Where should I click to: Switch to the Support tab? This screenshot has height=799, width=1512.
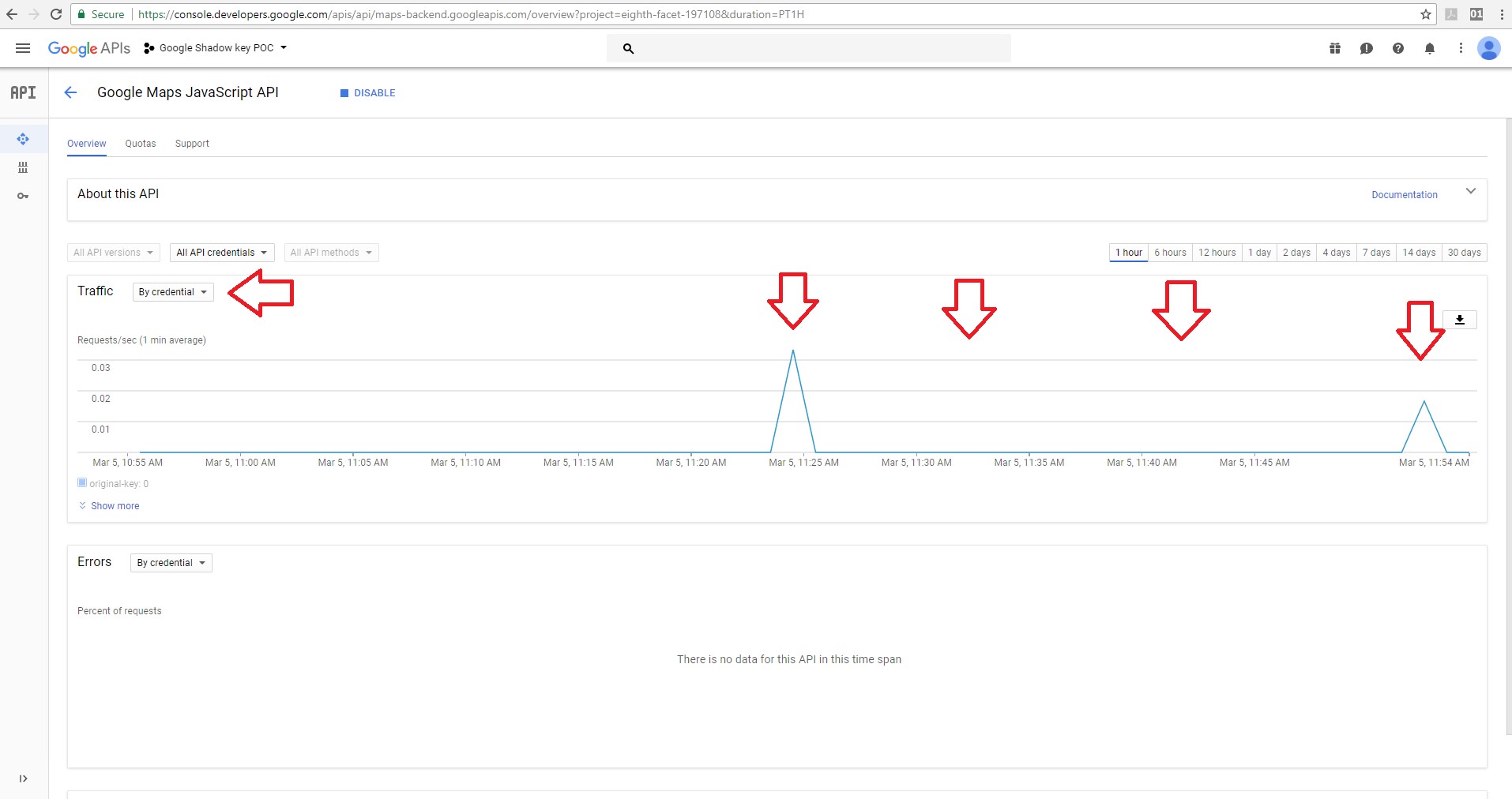coord(192,144)
